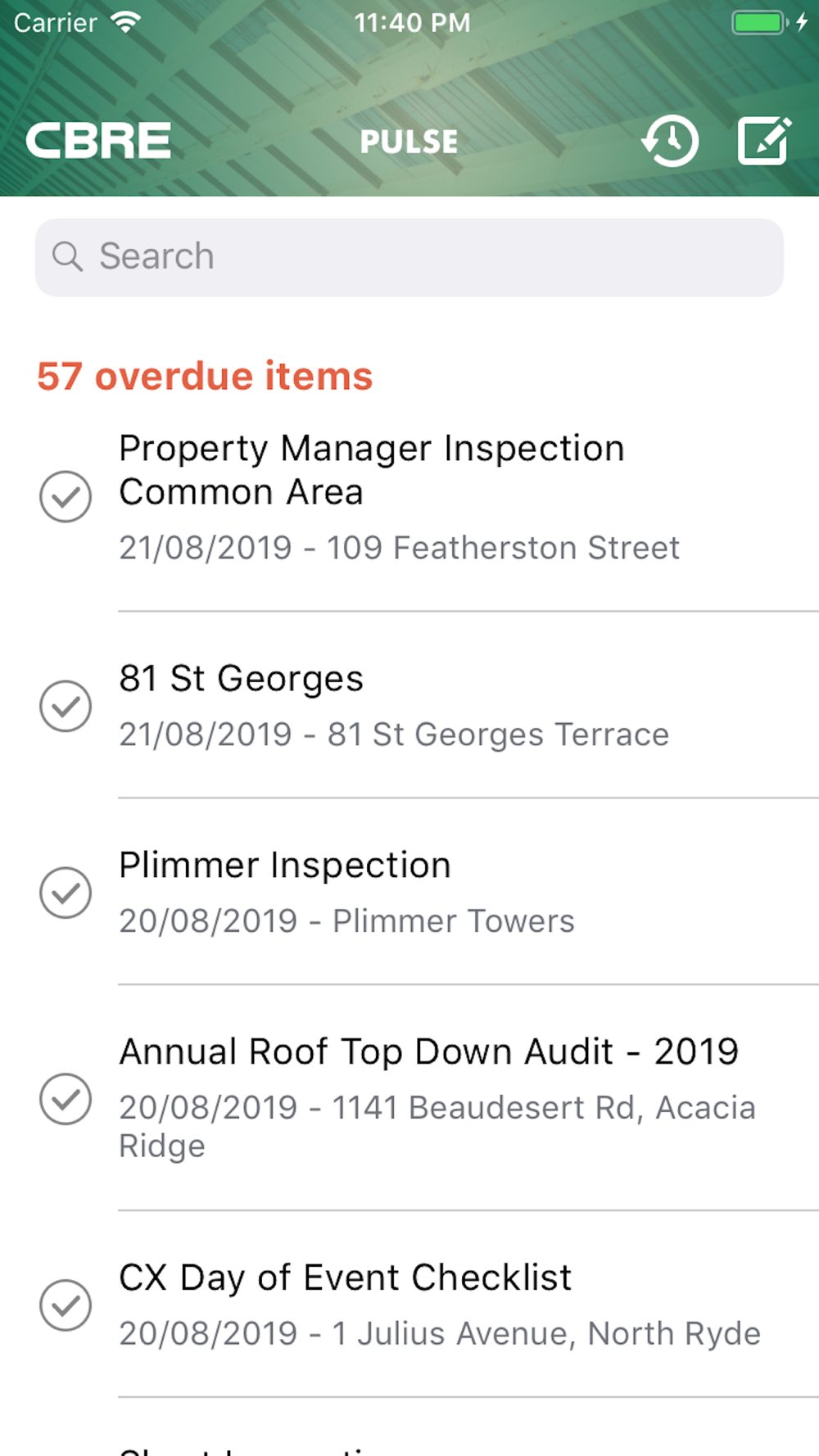Viewport: 819px width, 1456px height.
Task: Tap the battery status icon
Action: 760,22
